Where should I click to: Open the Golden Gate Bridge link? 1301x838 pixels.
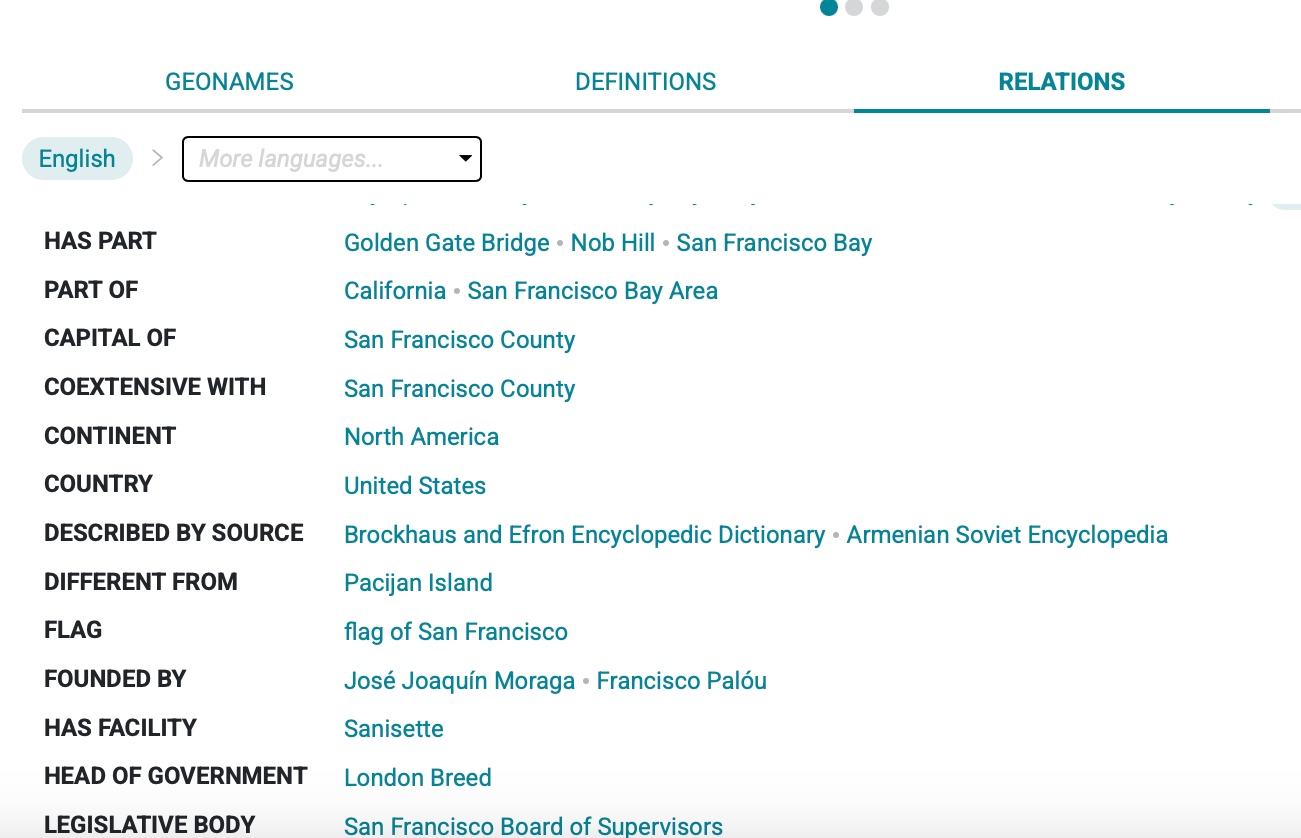click(x=447, y=243)
